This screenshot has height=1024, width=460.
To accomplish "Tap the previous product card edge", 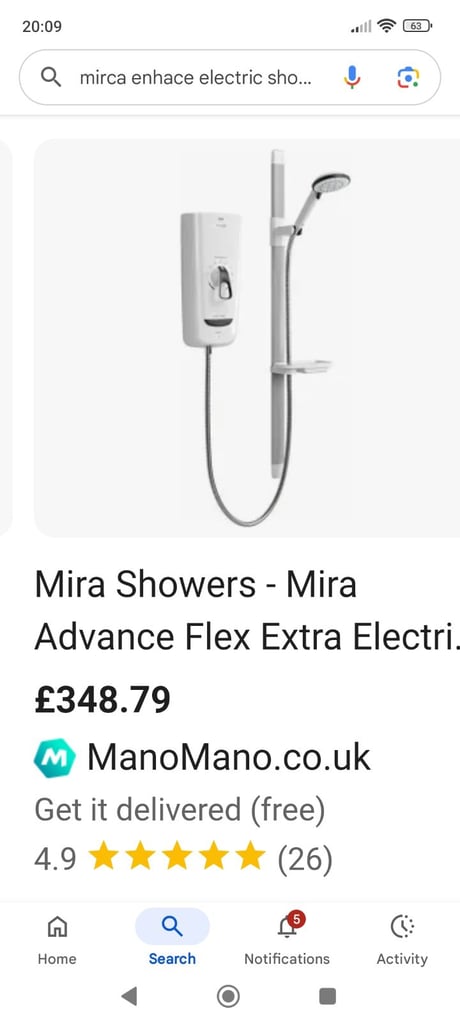I will point(6,338).
